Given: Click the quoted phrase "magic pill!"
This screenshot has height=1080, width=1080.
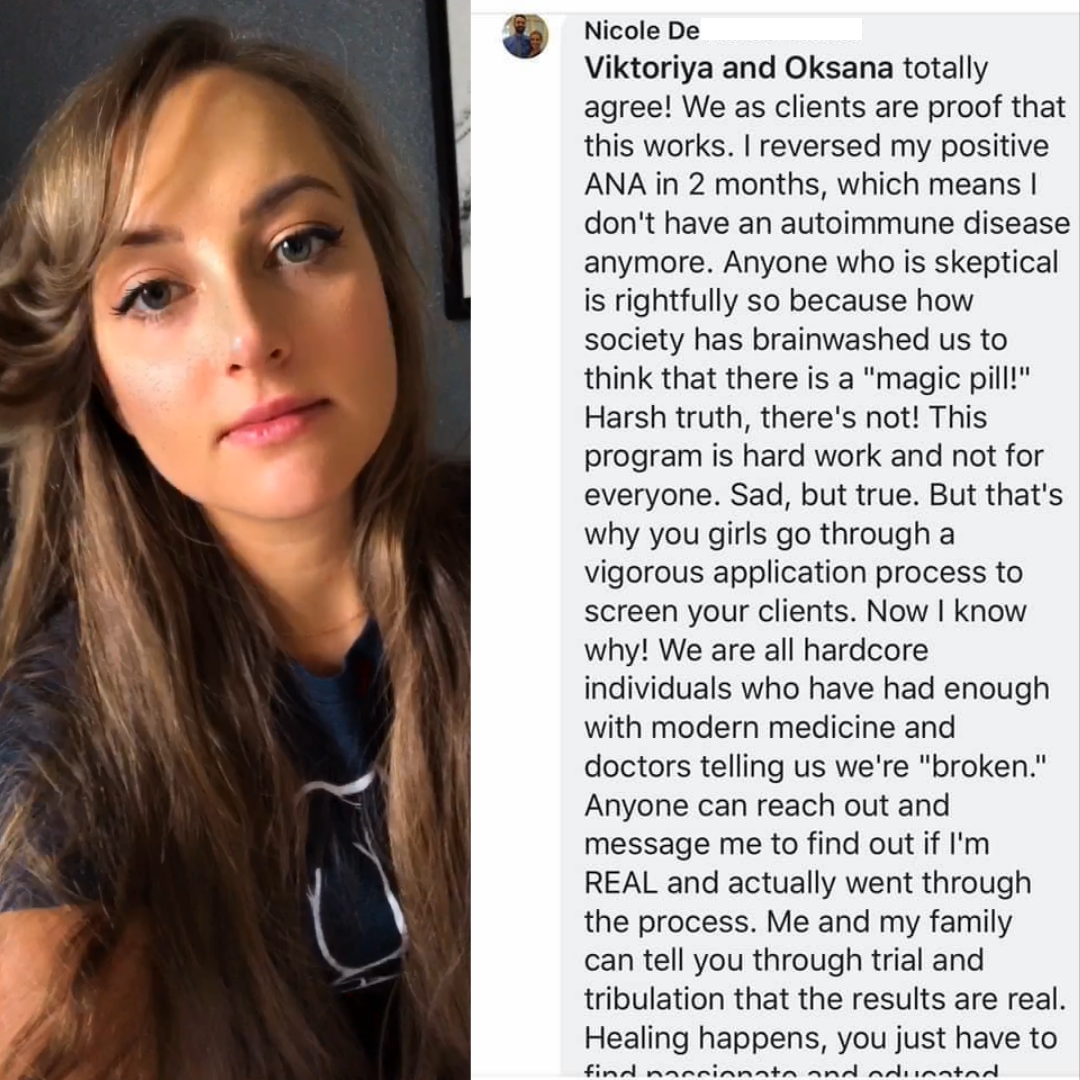Looking at the screenshot, I should (x=944, y=379).
